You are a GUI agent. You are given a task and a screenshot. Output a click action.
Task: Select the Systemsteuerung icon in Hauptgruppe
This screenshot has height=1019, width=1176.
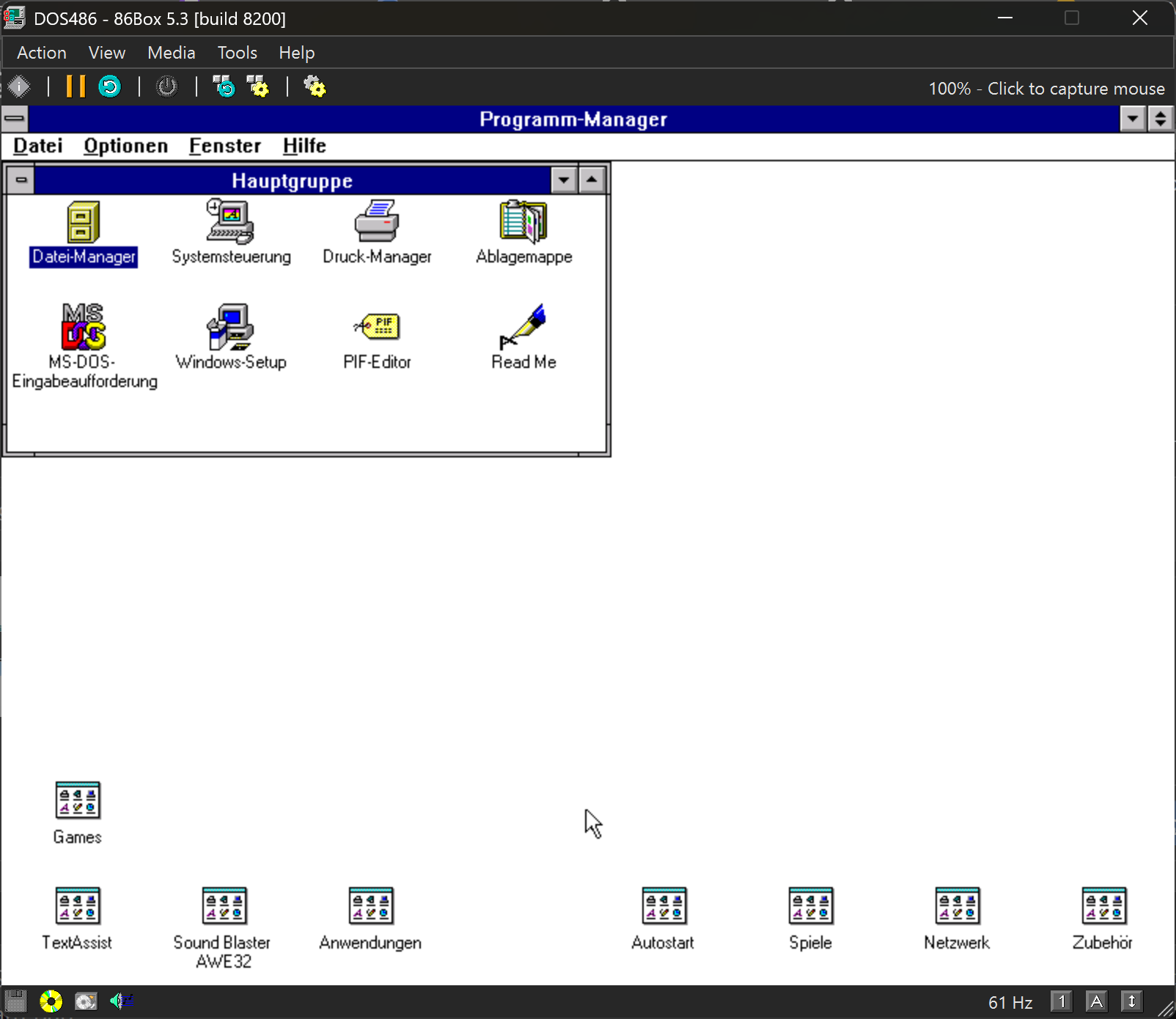coord(230,221)
